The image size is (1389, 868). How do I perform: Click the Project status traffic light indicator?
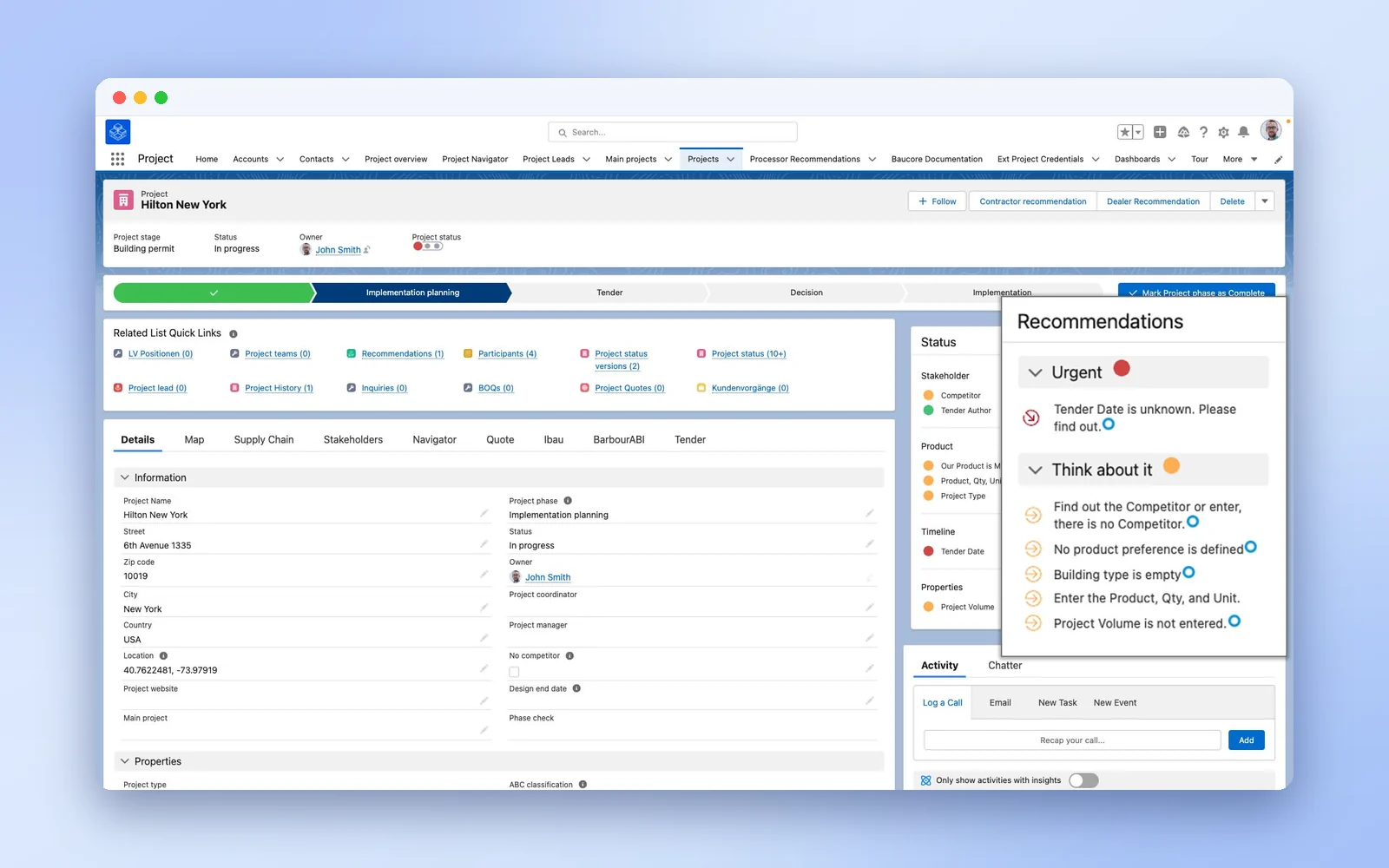click(x=427, y=247)
